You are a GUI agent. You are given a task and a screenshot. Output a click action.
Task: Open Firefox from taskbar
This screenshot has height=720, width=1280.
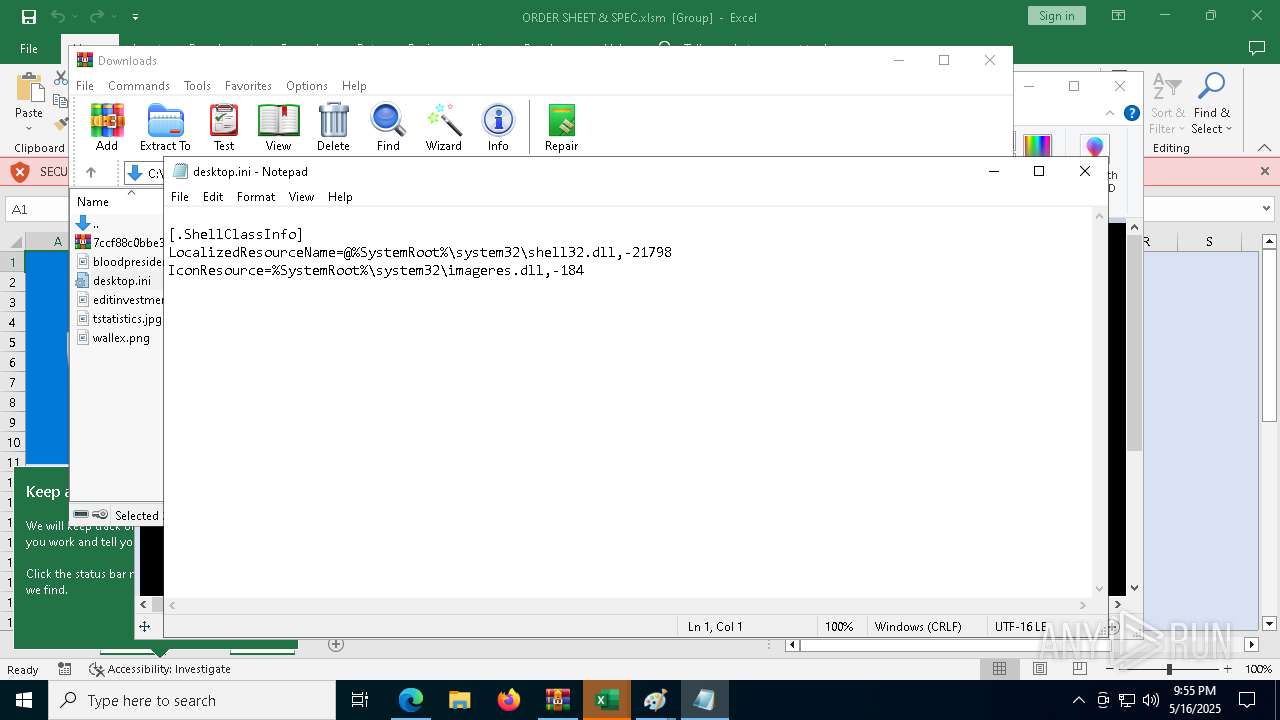pos(509,700)
